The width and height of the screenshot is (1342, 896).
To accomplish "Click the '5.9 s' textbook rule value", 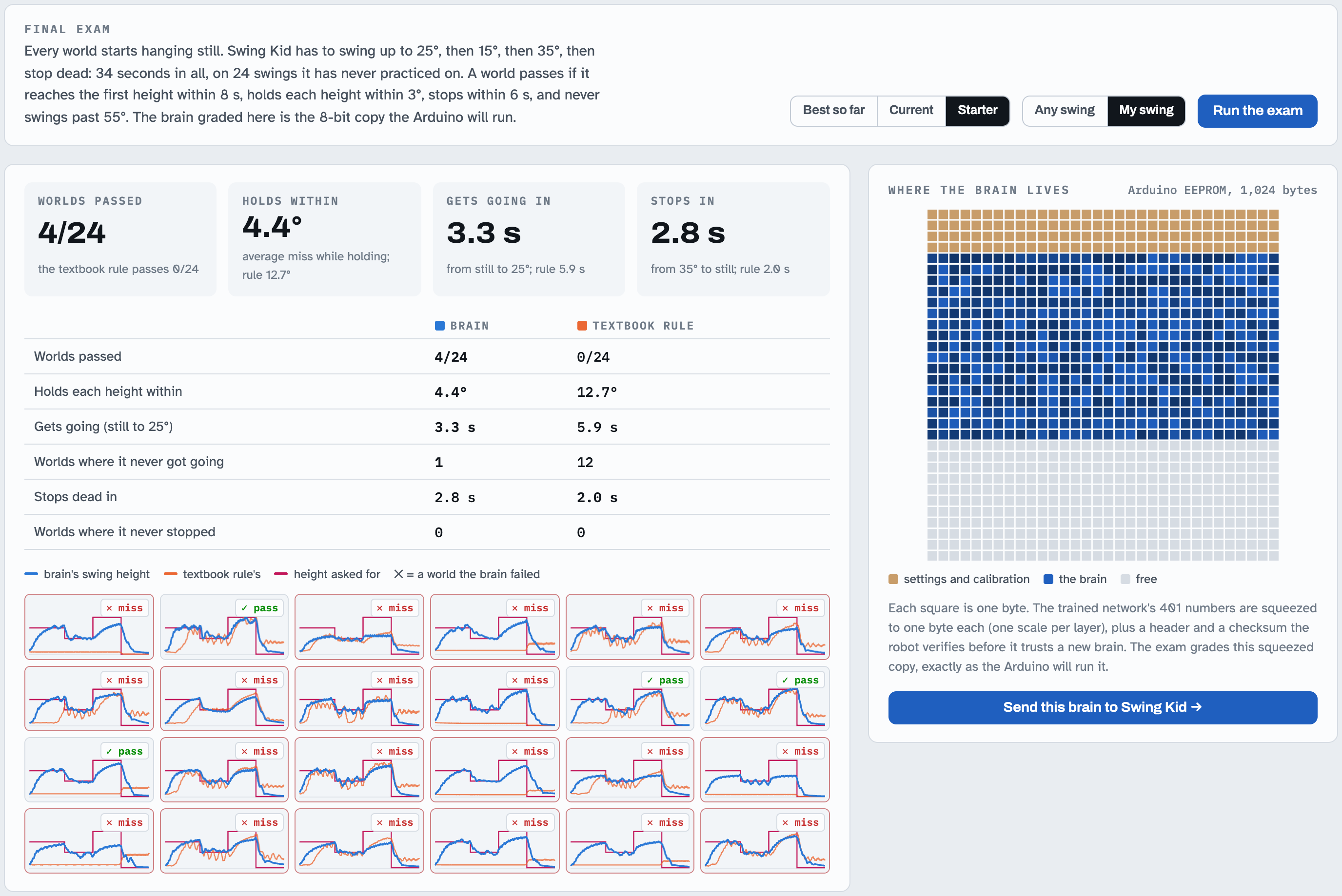I will [597, 428].
